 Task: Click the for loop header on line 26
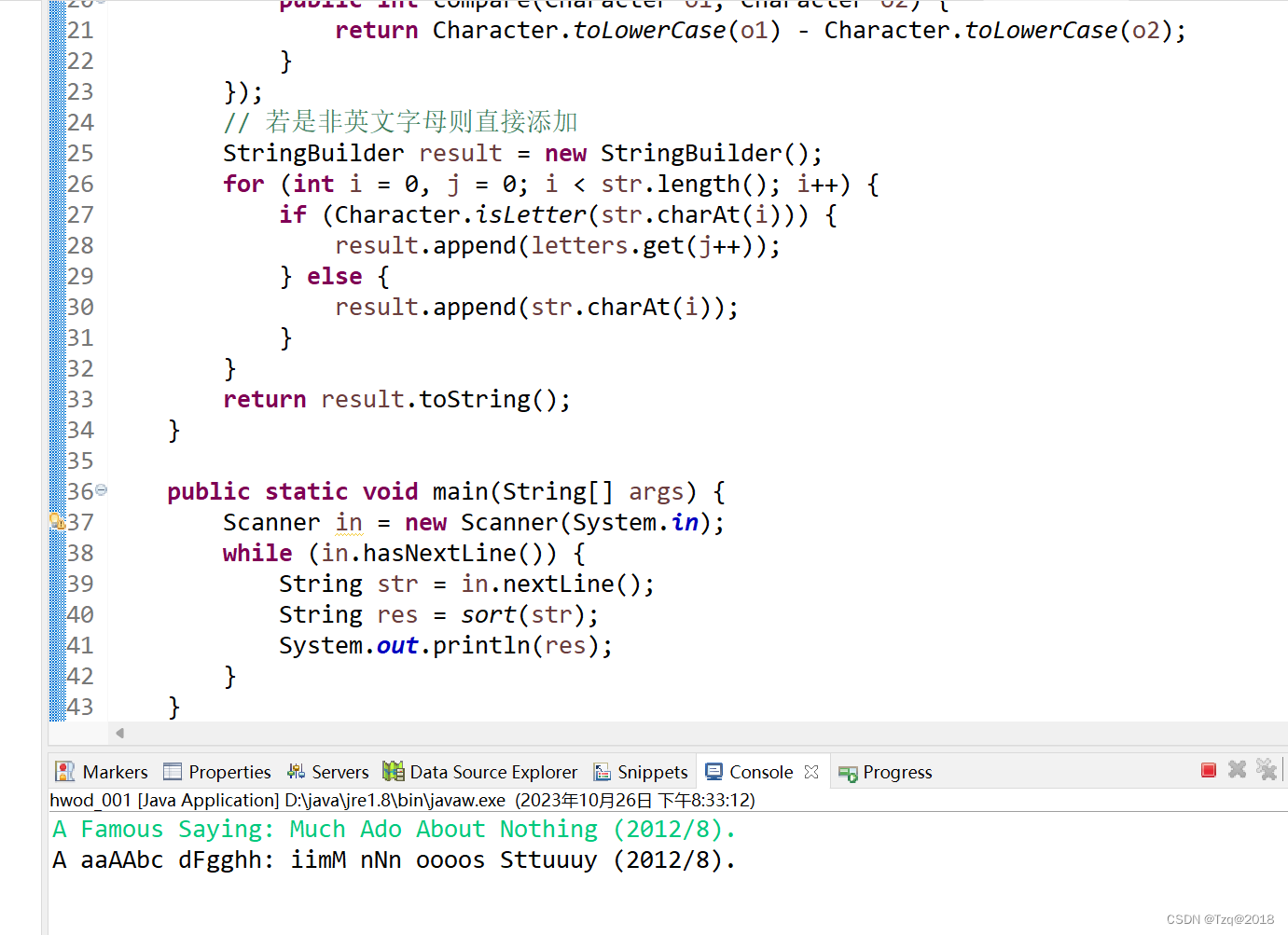pyautogui.click(x=550, y=184)
